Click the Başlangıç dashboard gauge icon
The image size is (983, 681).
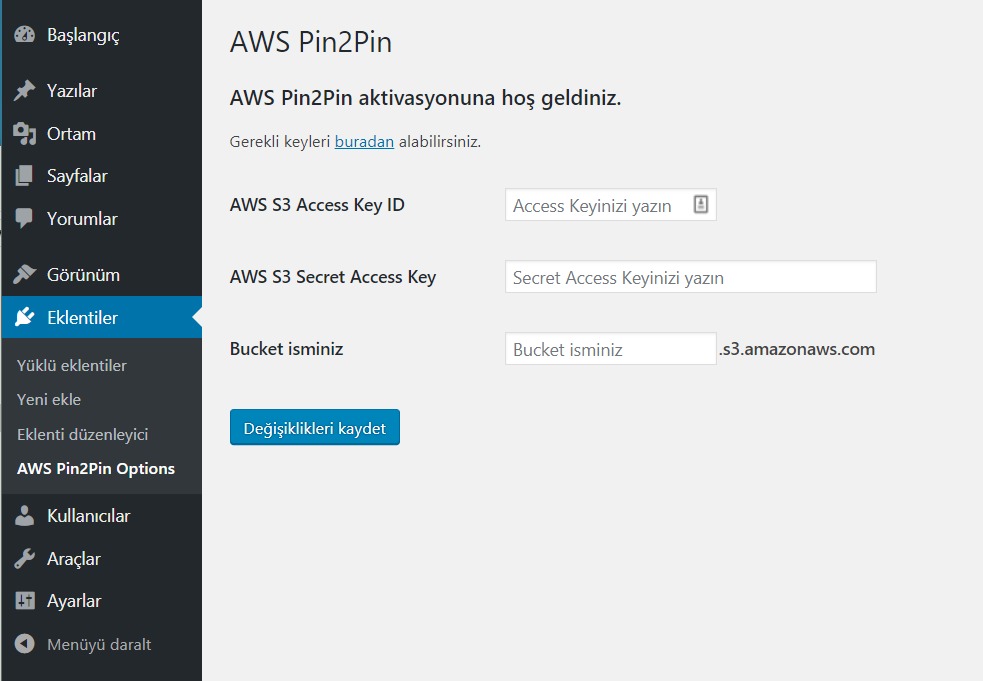24,35
